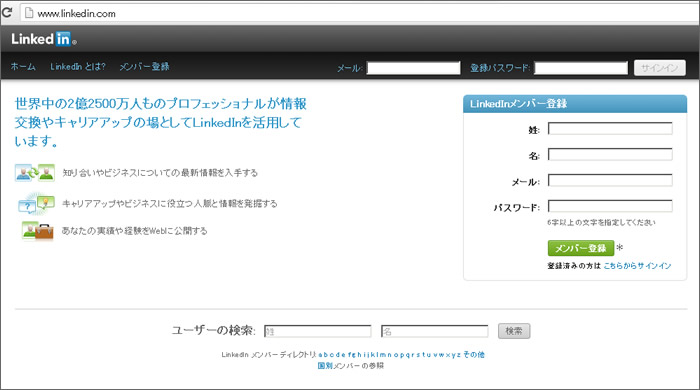Open the メンバー登録 nav item
The width and height of the screenshot is (700, 390).
pos(144,66)
